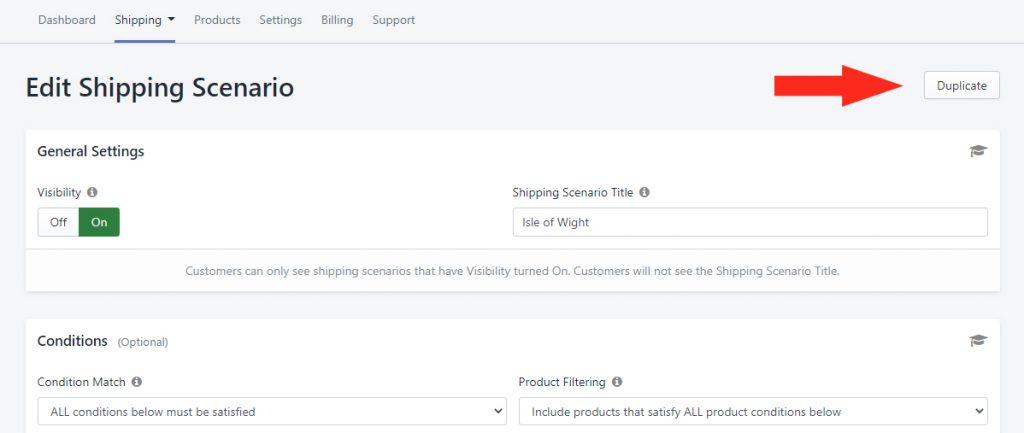Image resolution: width=1024 pixels, height=433 pixels.
Task: Click the info icon next to Visibility
Action: pyautogui.click(x=92, y=192)
